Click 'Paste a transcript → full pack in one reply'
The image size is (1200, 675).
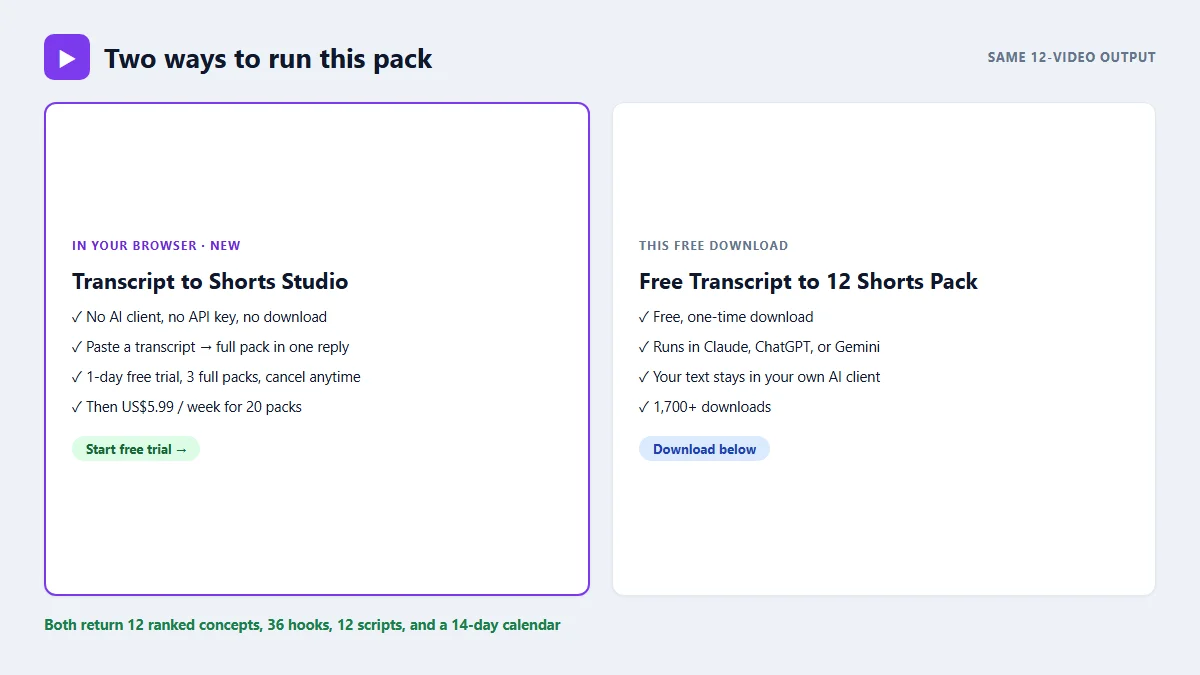210,347
